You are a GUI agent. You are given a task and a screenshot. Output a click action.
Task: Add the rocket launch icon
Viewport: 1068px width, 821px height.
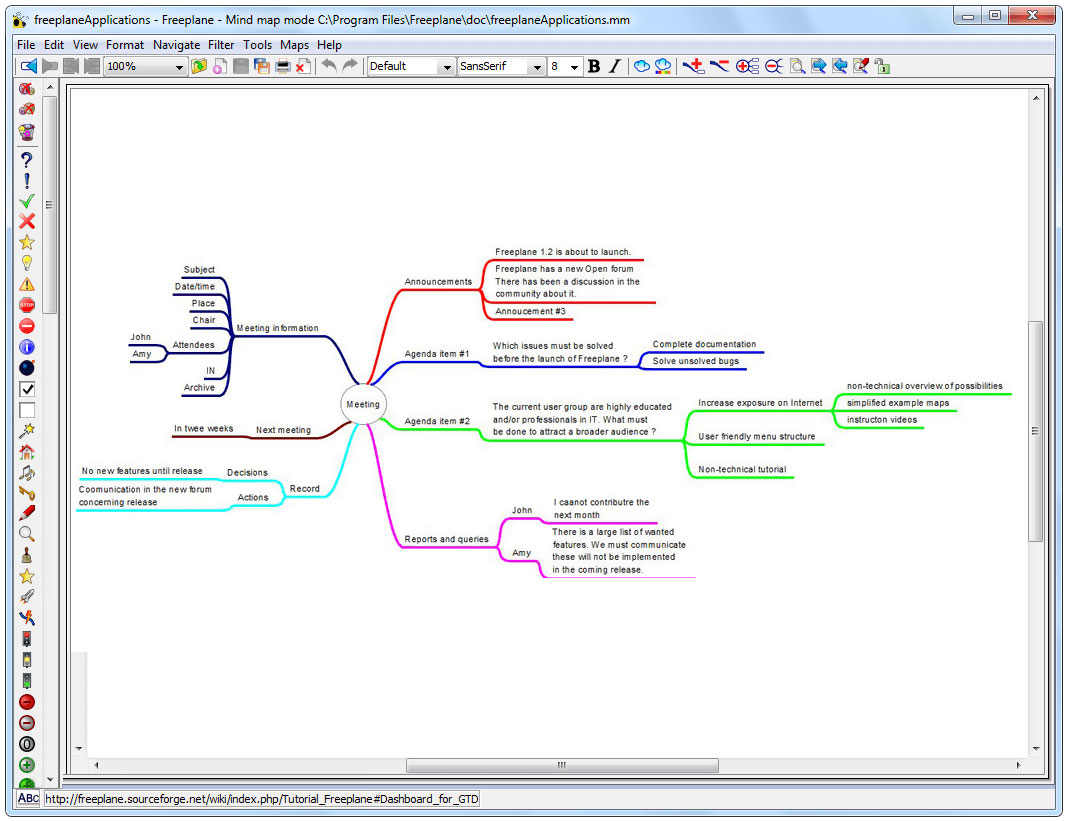[x=27, y=597]
